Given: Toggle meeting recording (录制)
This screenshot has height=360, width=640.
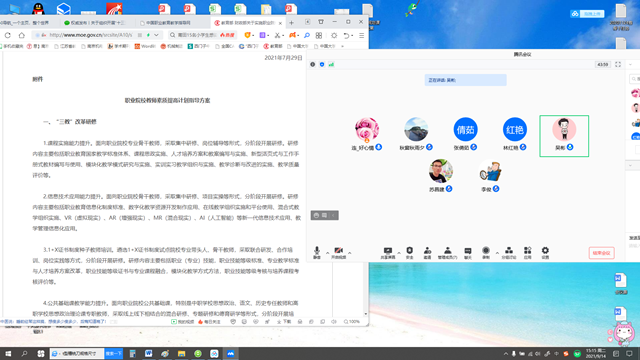Looking at the screenshot, I should [x=486, y=253].
